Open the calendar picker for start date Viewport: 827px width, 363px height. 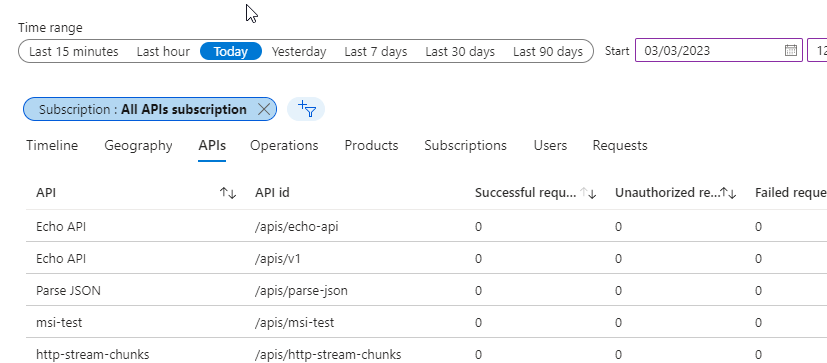(x=791, y=51)
